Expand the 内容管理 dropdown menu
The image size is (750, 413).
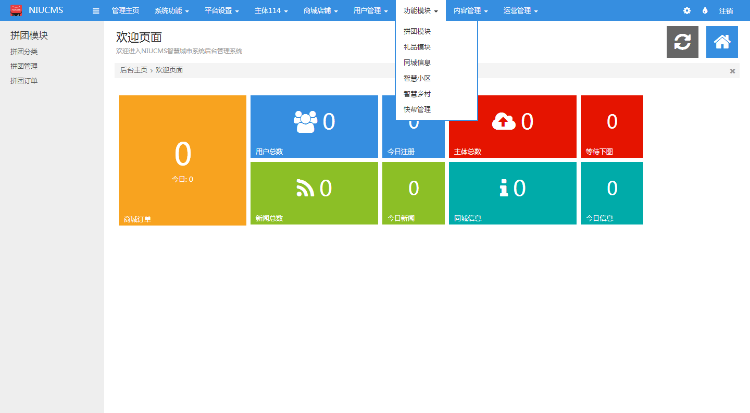click(x=470, y=11)
